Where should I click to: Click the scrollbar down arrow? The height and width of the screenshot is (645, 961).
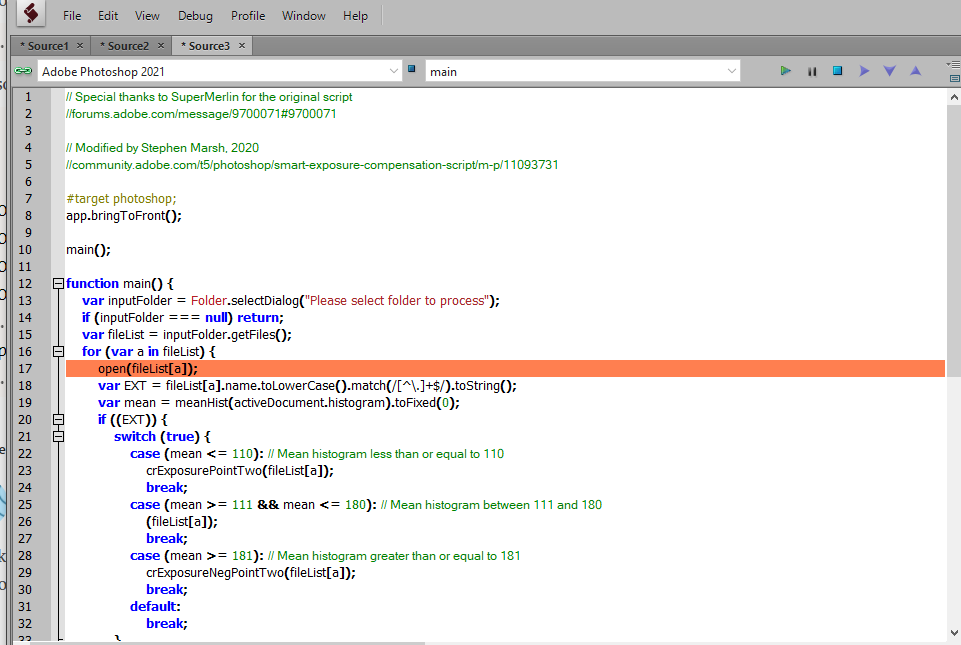coord(953,633)
